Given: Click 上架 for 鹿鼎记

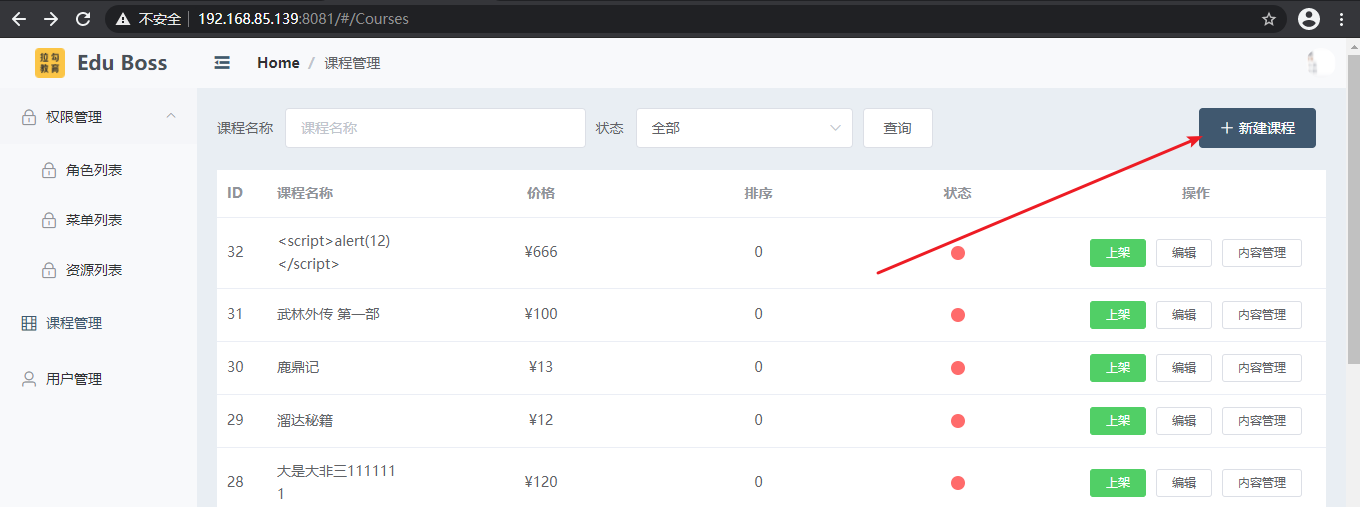Looking at the screenshot, I should point(1118,368).
